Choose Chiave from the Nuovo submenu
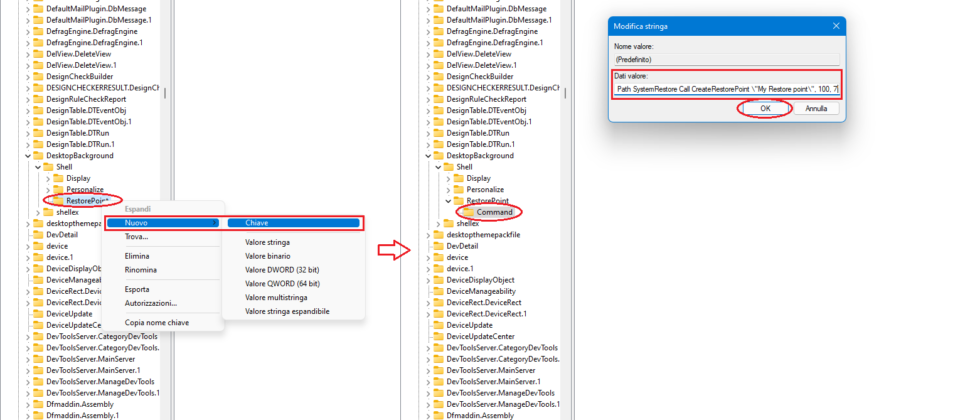 click(x=293, y=222)
